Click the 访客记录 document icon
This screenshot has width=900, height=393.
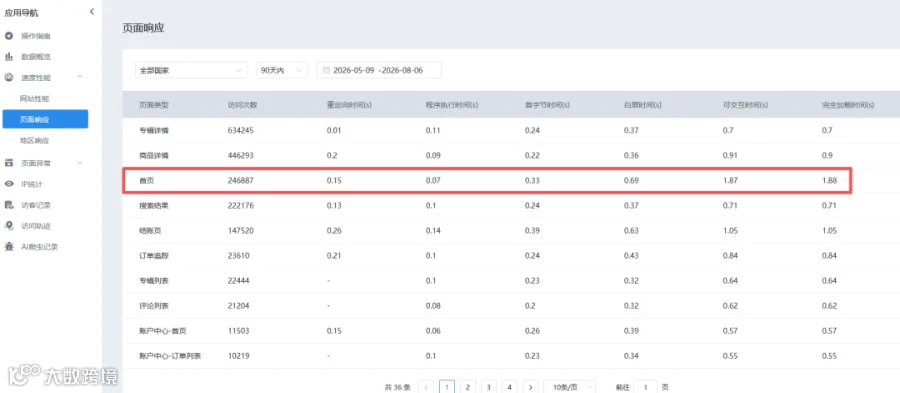9,205
